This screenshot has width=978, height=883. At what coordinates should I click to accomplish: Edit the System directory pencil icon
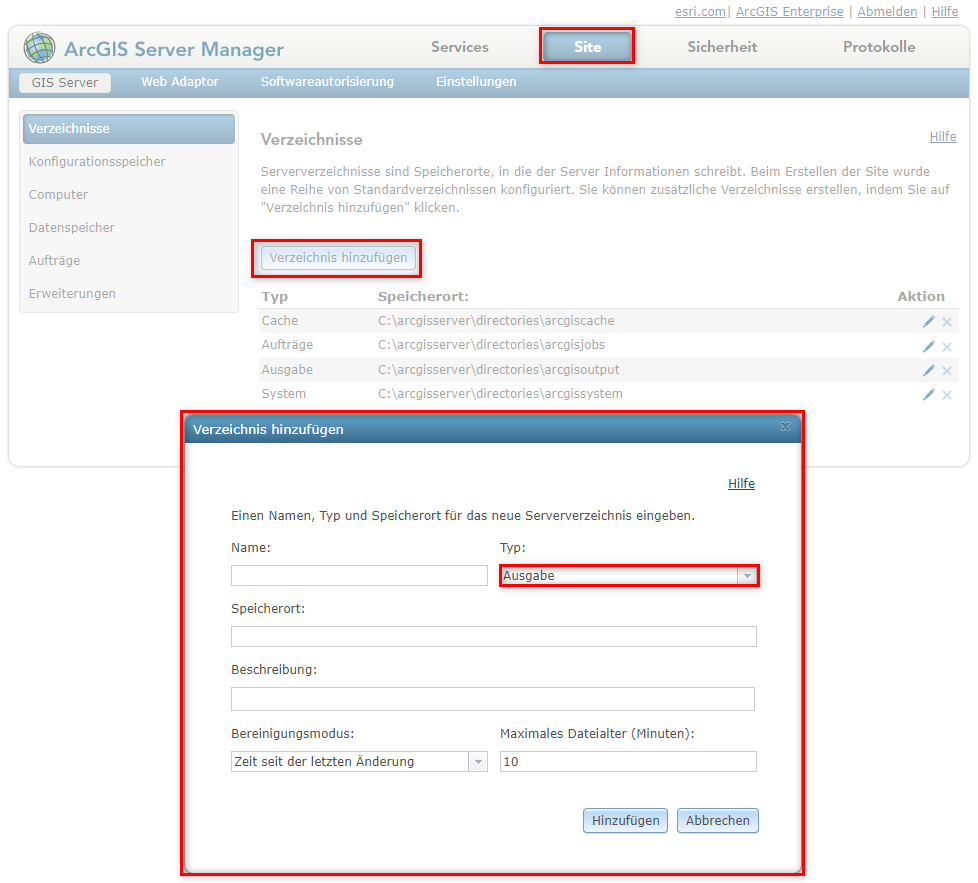click(x=929, y=394)
